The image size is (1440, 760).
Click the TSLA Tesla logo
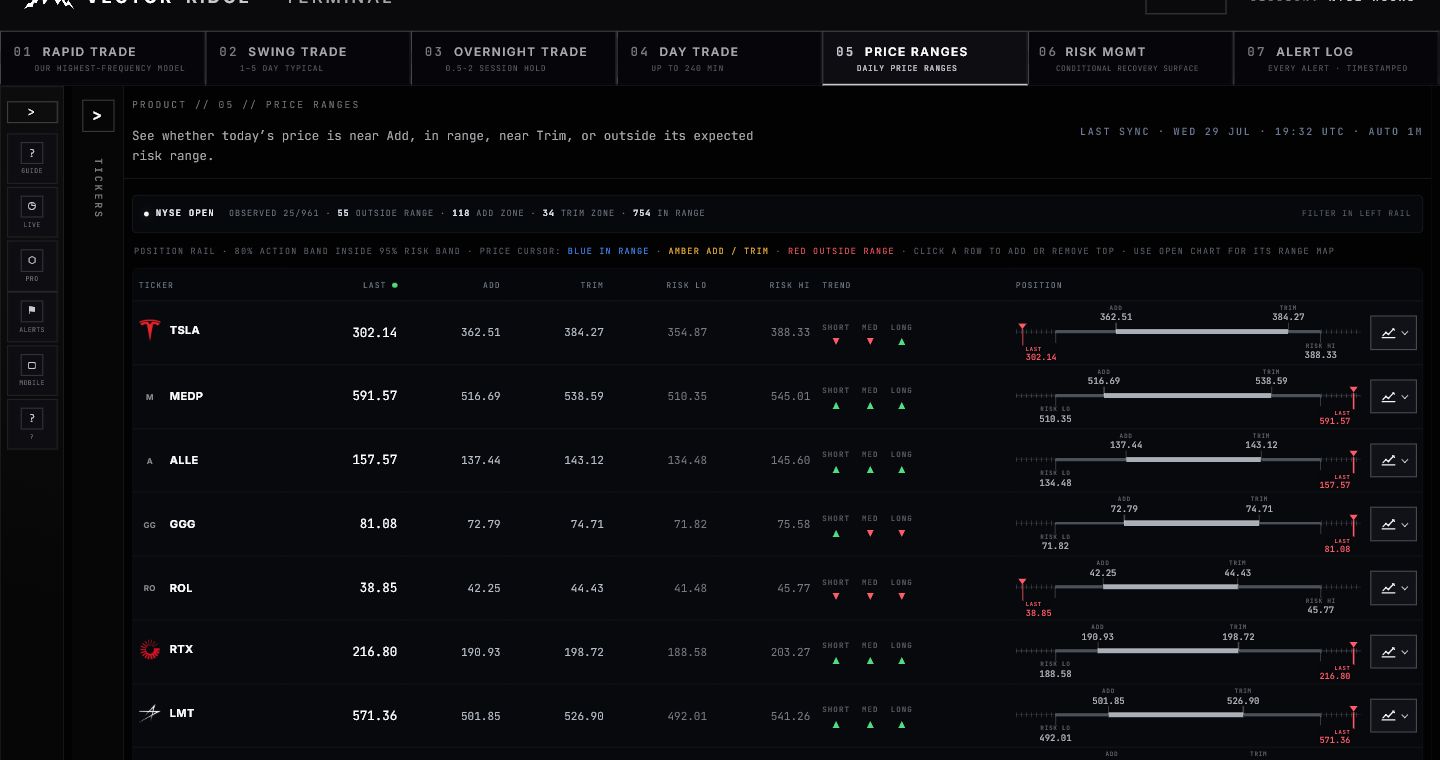coord(150,329)
